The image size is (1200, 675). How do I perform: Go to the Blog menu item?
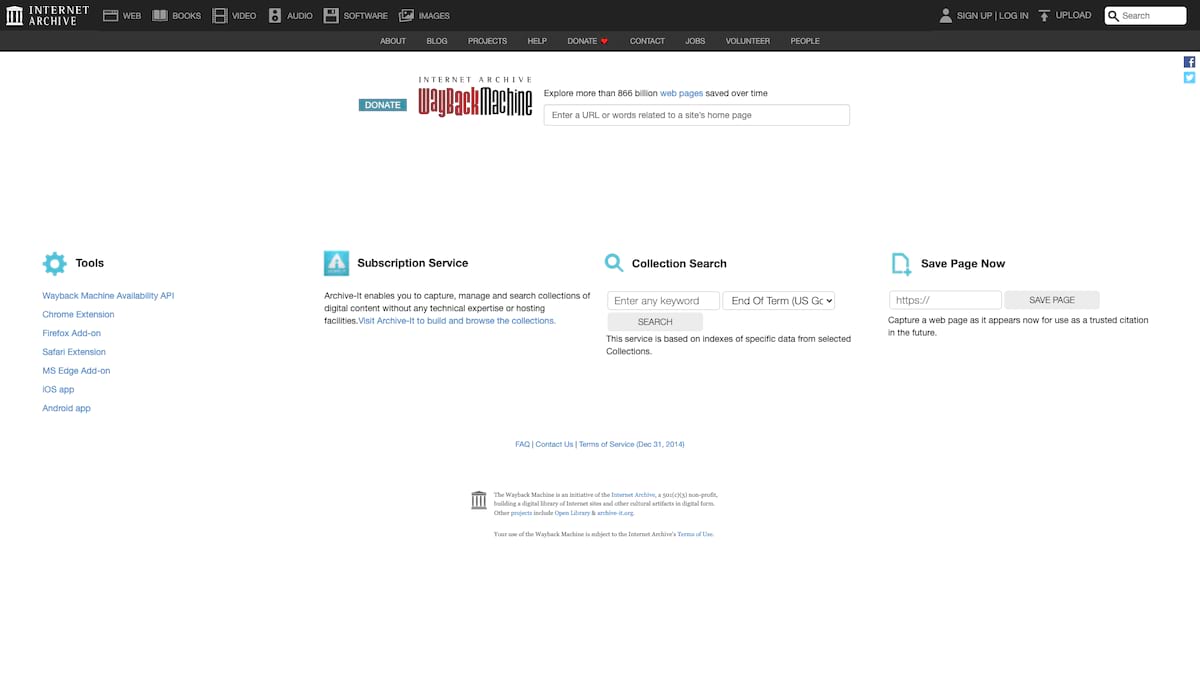coord(437,41)
